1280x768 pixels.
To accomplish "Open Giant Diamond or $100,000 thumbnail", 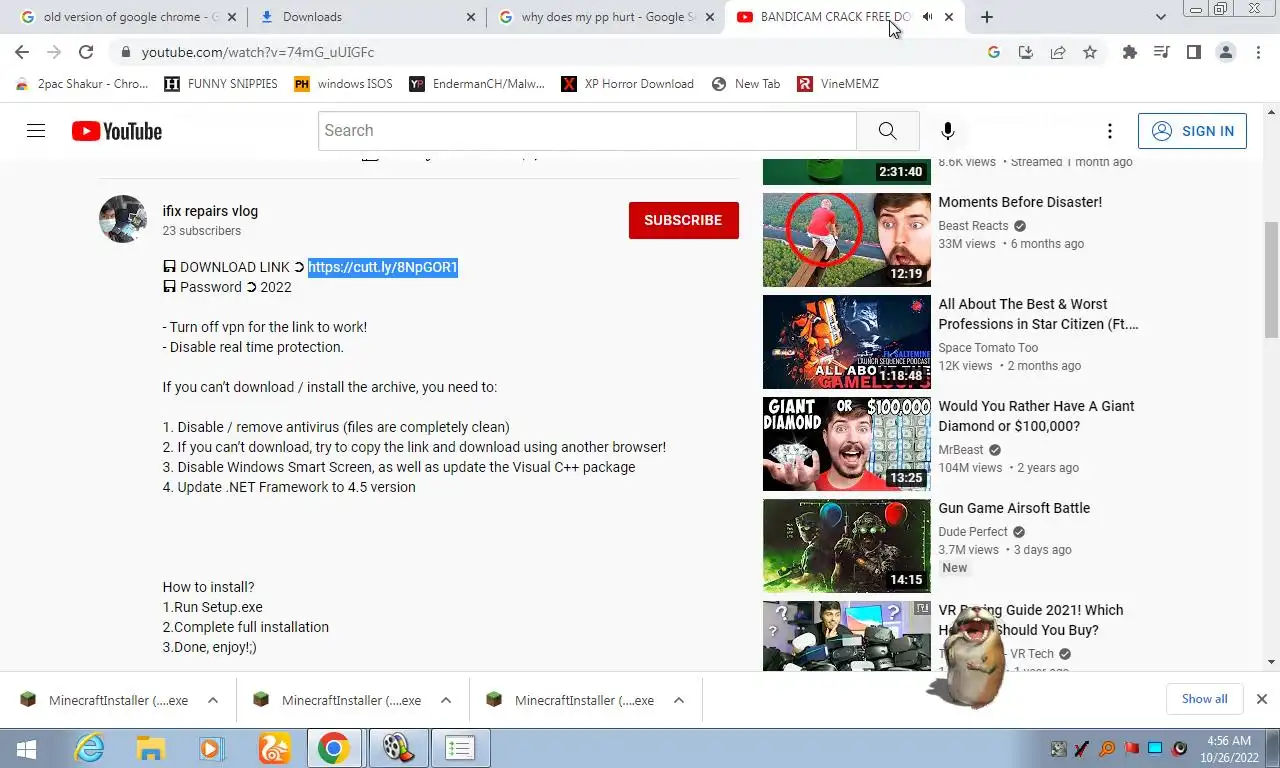I will (847, 444).
